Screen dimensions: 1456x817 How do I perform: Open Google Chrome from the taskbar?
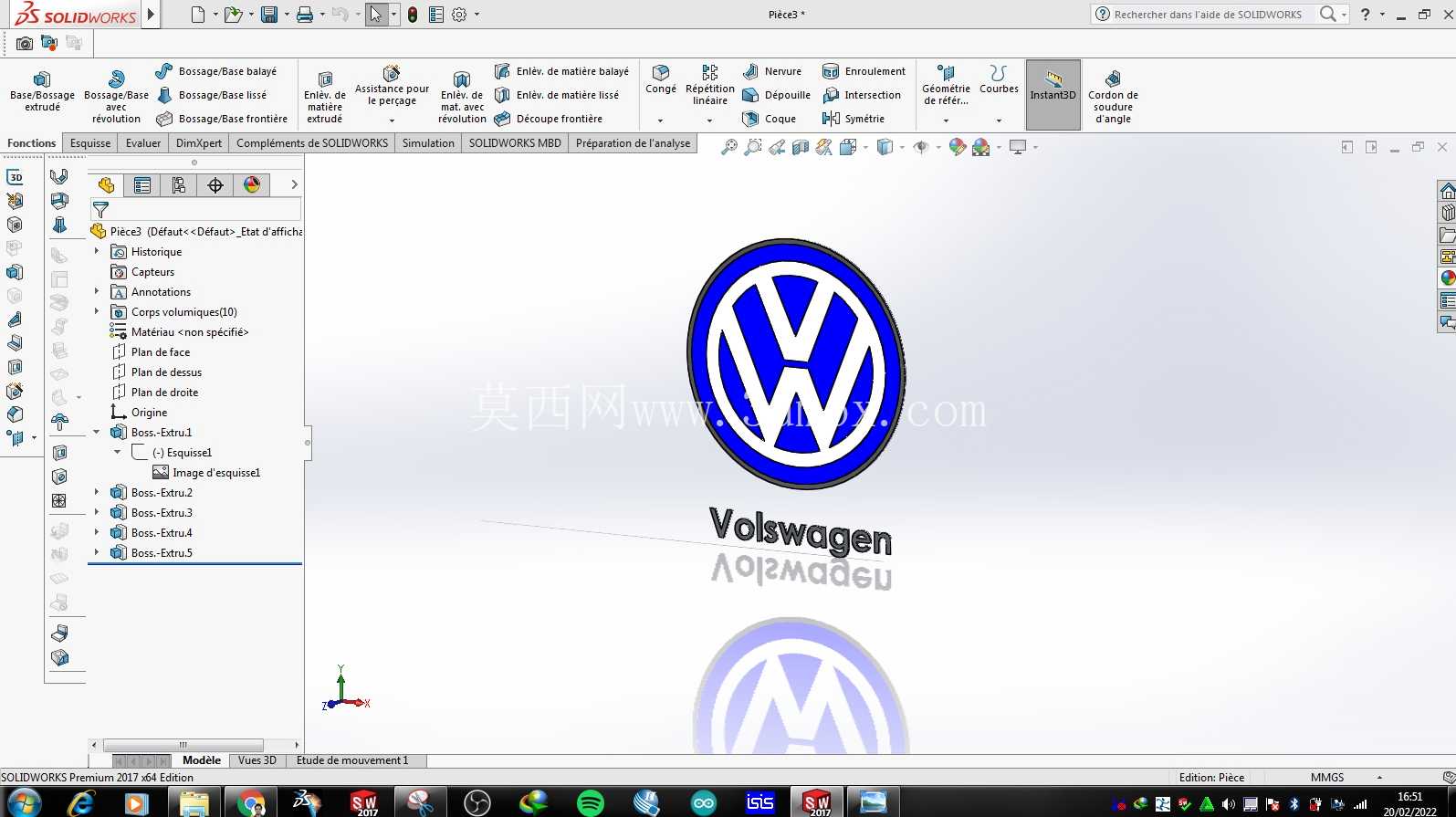click(x=249, y=802)
